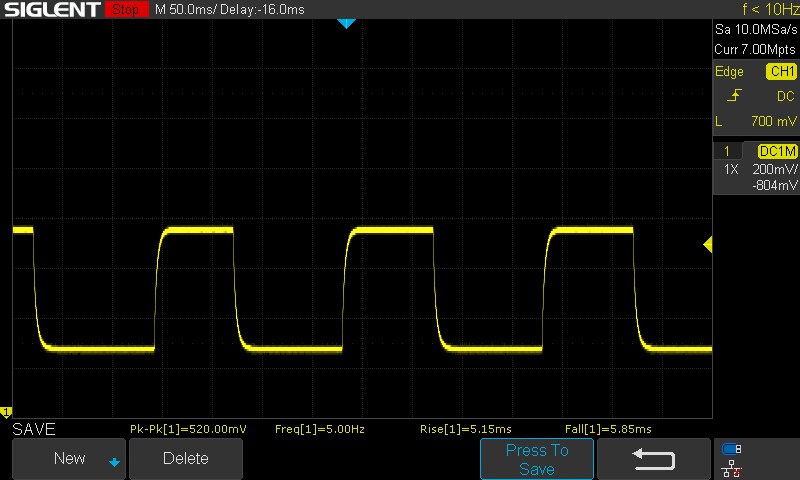Click the yellow trigger level arrow at right edge
Image resolution: width=800 pixels, height=480 pixels.
pos(708,244)
